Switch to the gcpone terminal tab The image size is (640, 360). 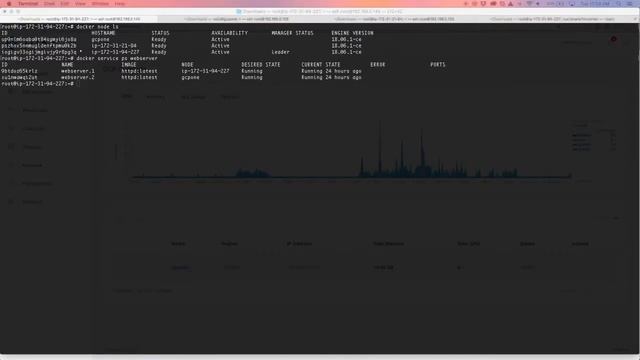(x=237, y=19)
